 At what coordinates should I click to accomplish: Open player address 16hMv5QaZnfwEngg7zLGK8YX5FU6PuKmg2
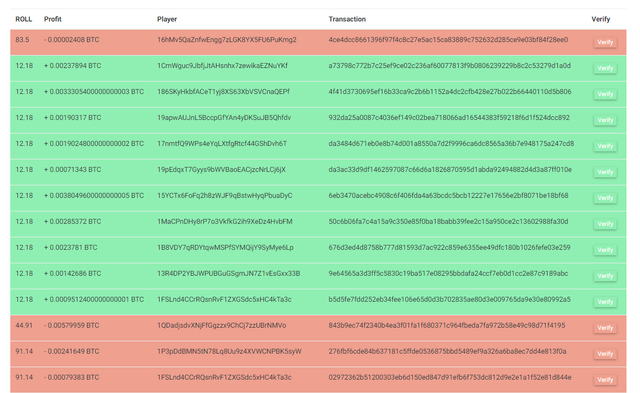point(227,40)
